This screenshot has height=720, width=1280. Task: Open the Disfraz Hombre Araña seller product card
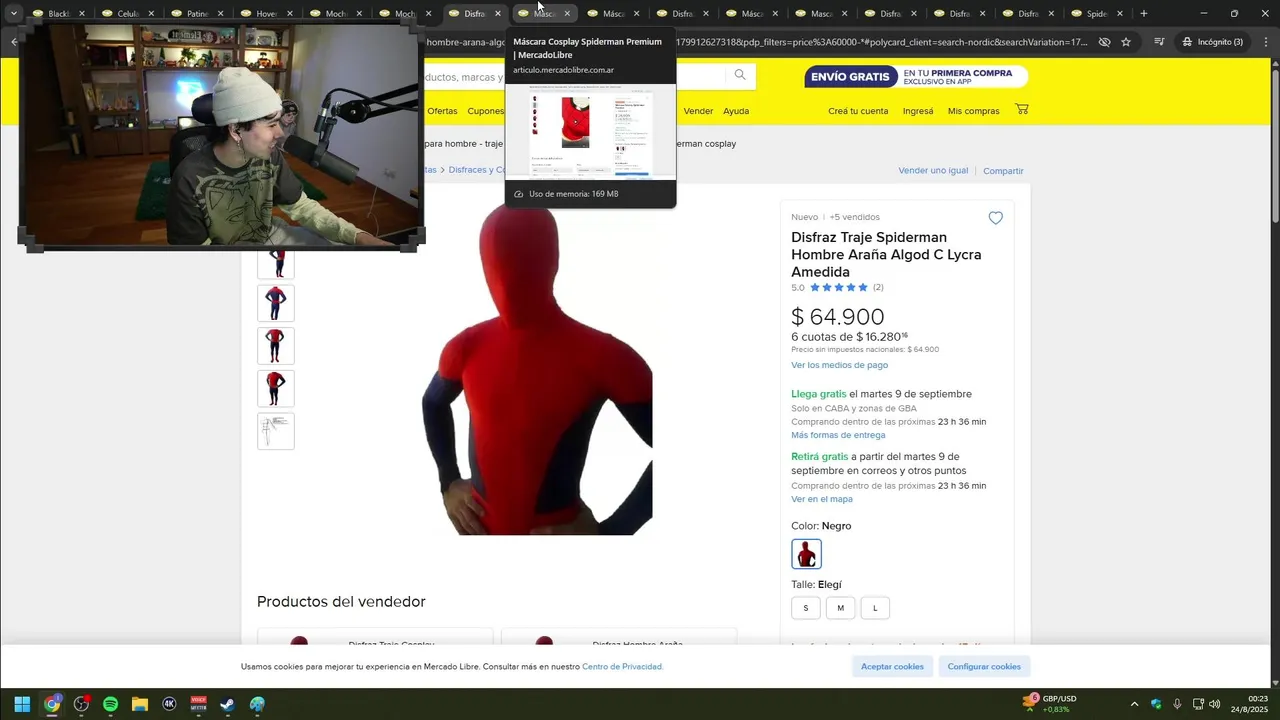(x=619, y=637)
